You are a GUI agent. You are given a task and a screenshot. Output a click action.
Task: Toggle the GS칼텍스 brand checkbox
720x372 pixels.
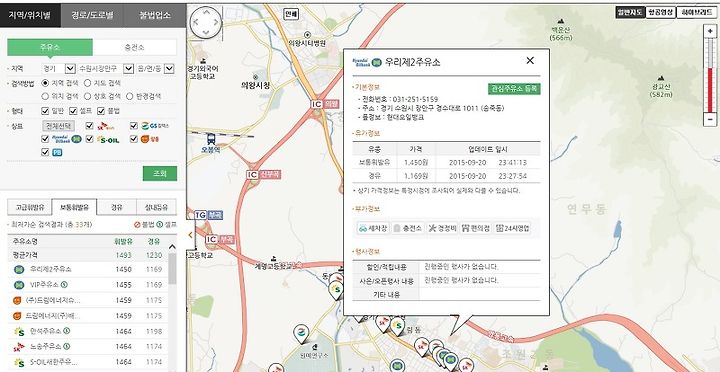point(134,125)
